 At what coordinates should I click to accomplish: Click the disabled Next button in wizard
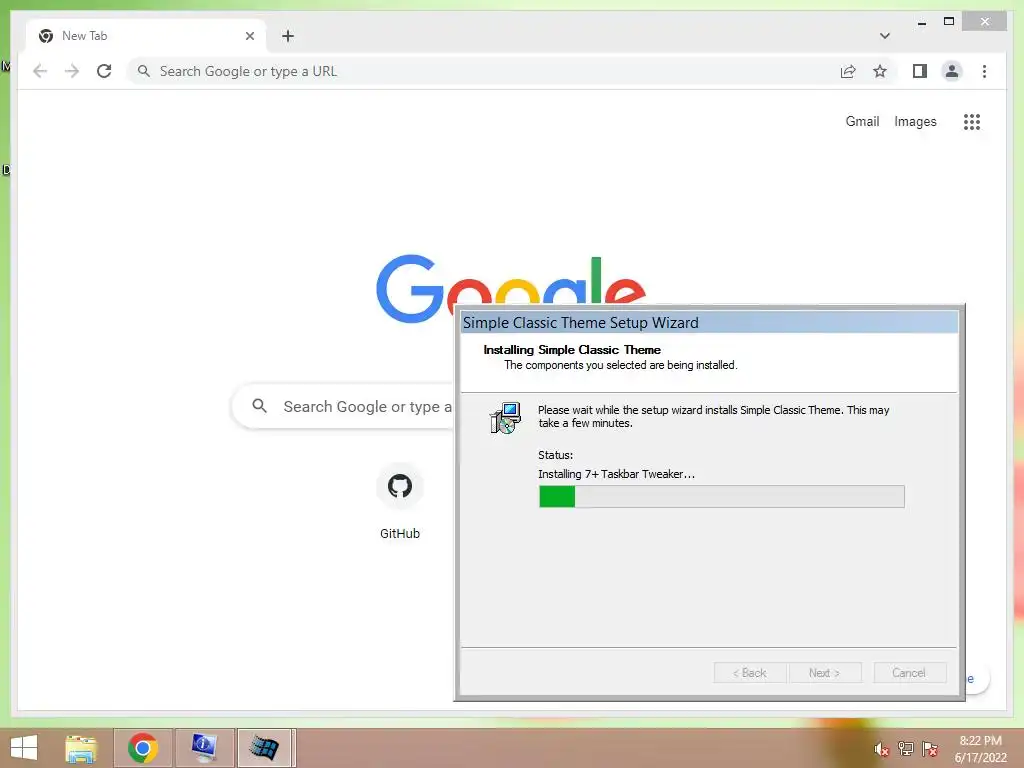825,673
